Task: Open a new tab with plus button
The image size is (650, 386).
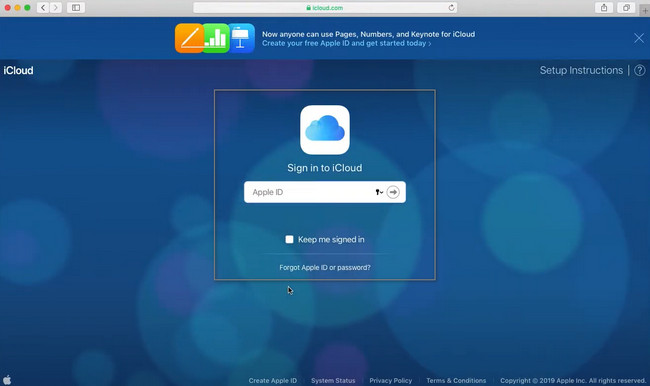Action: tap(645, 10)
